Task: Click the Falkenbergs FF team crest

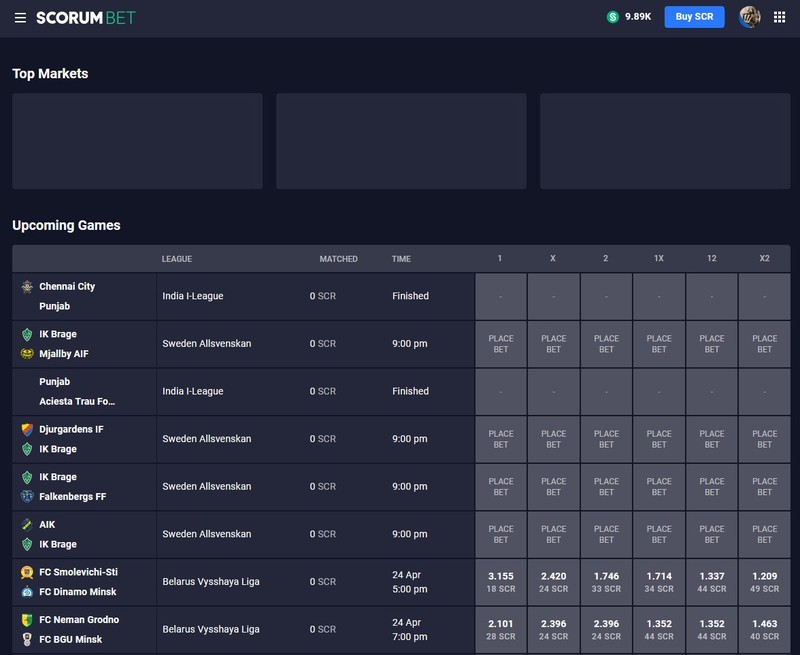Action: (27, 496)
